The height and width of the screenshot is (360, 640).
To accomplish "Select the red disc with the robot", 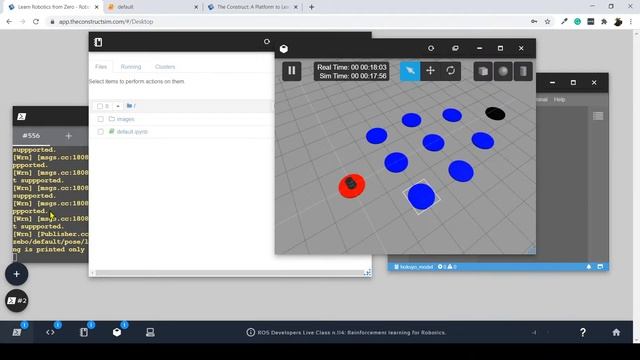I will tap(351, 186).
